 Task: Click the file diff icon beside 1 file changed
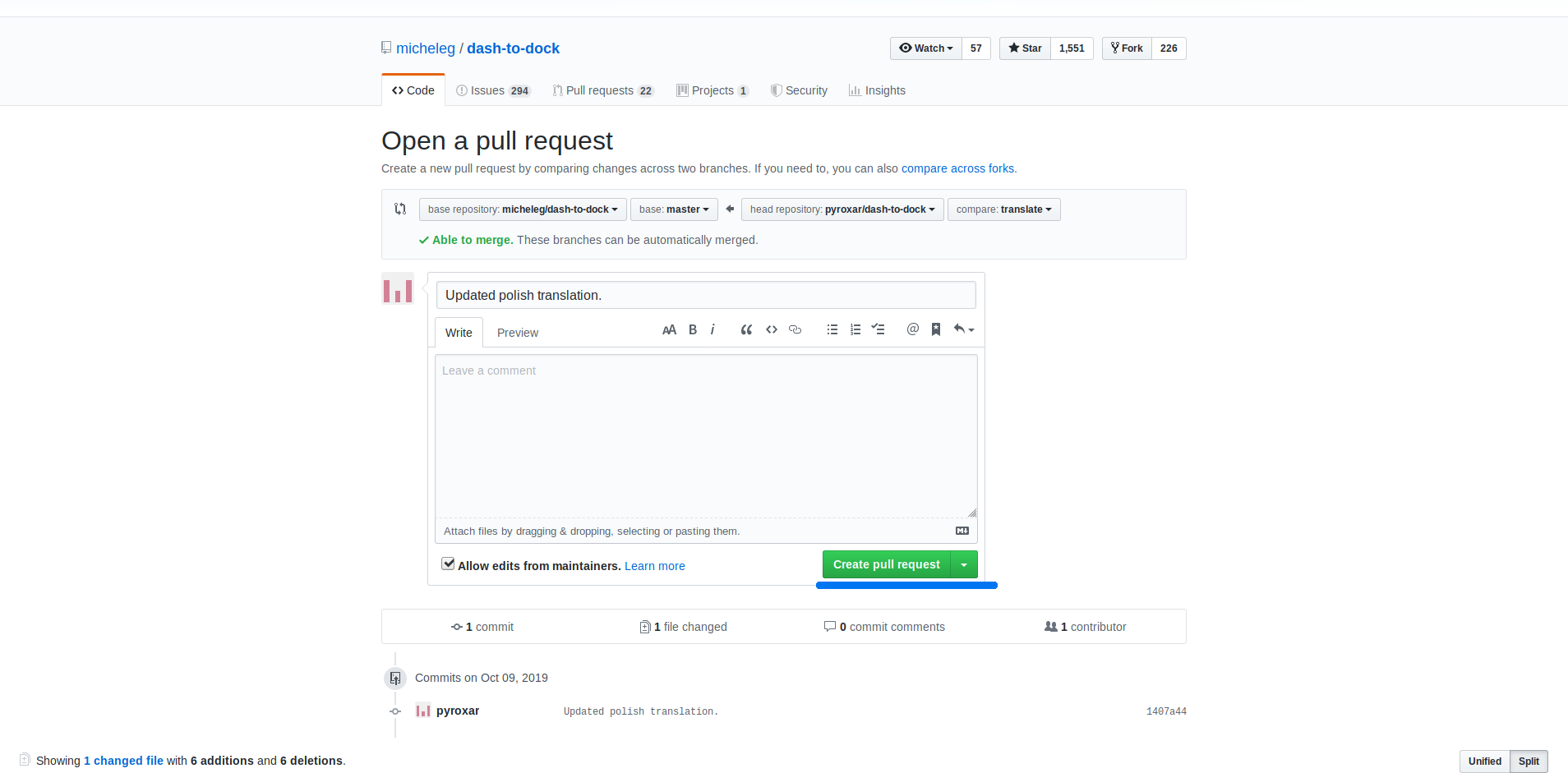tap(645, 627)
